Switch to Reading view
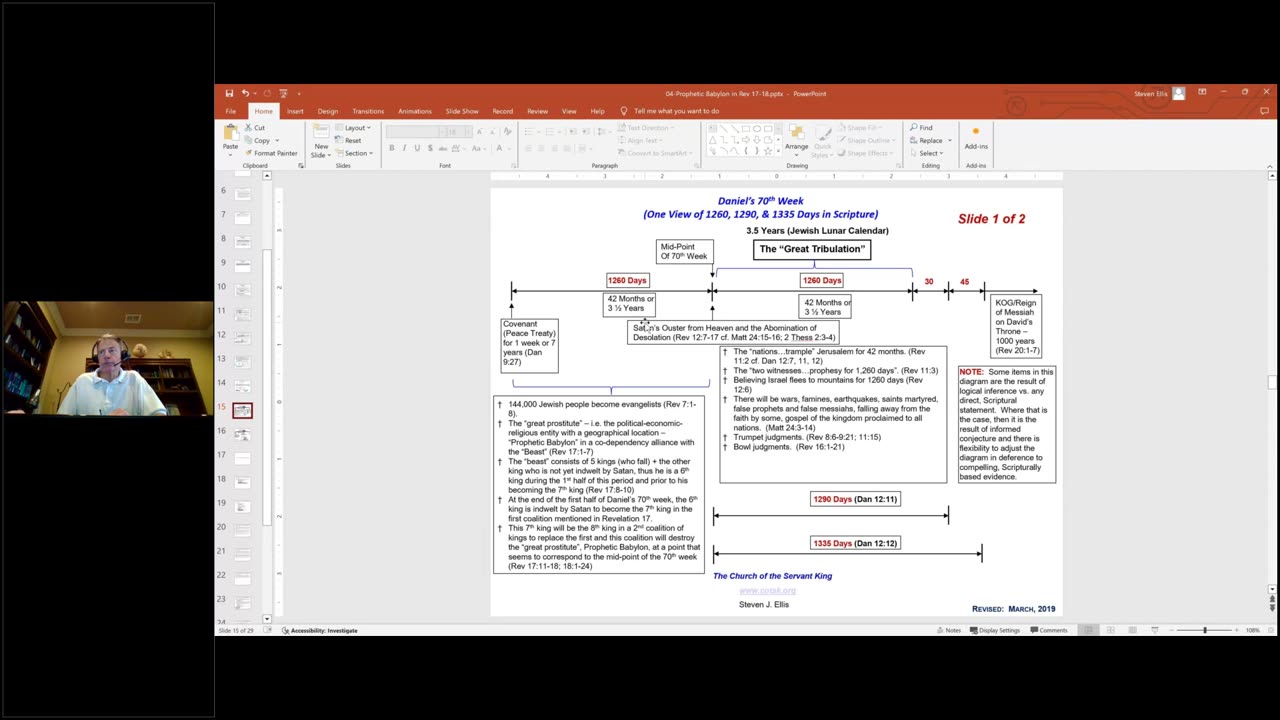 pyautogui.click(x=1132, y=630)
